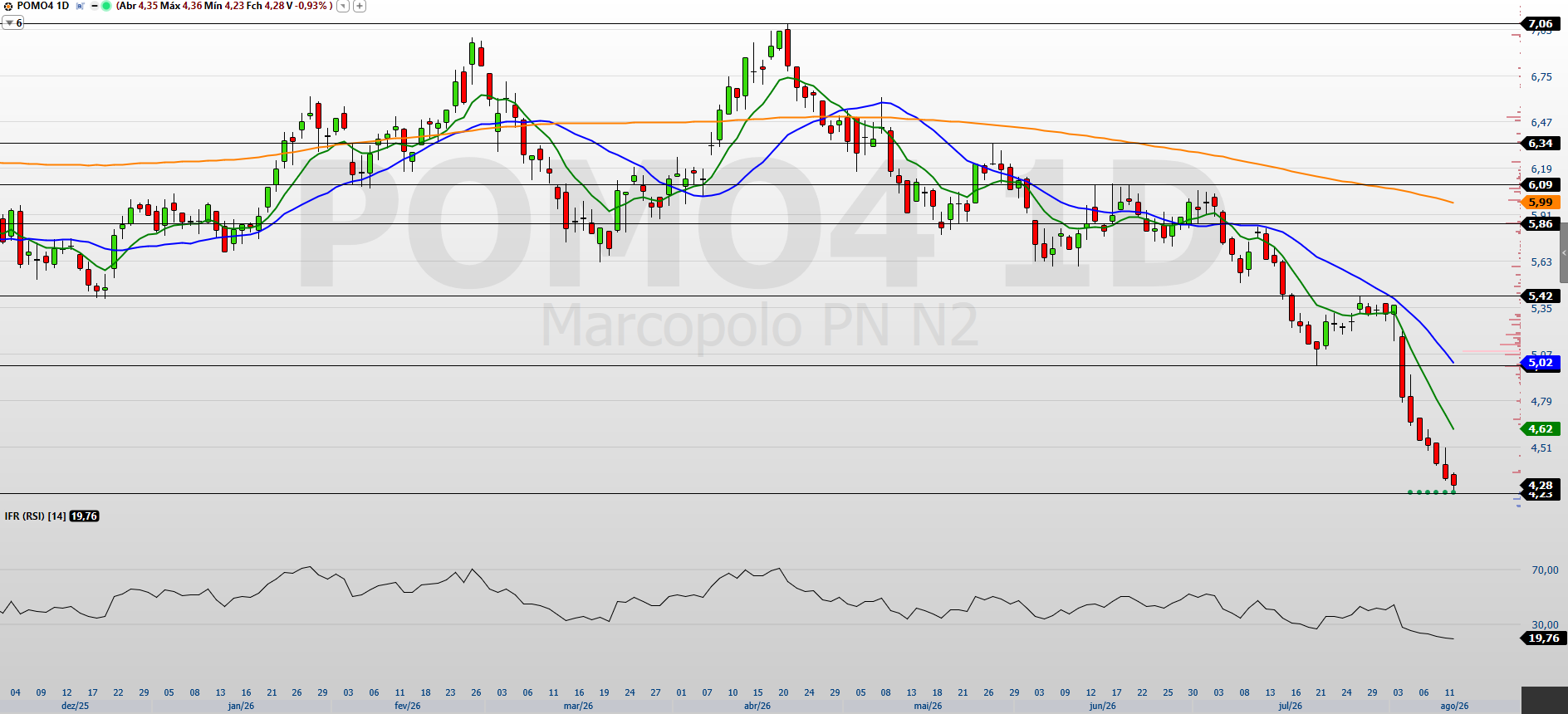Image resolution: width=1568 pixels, height=714 pixels.
Task: Click the gray vertical scrollbar handle at right edge
Action: click(x=1564, y=252)
